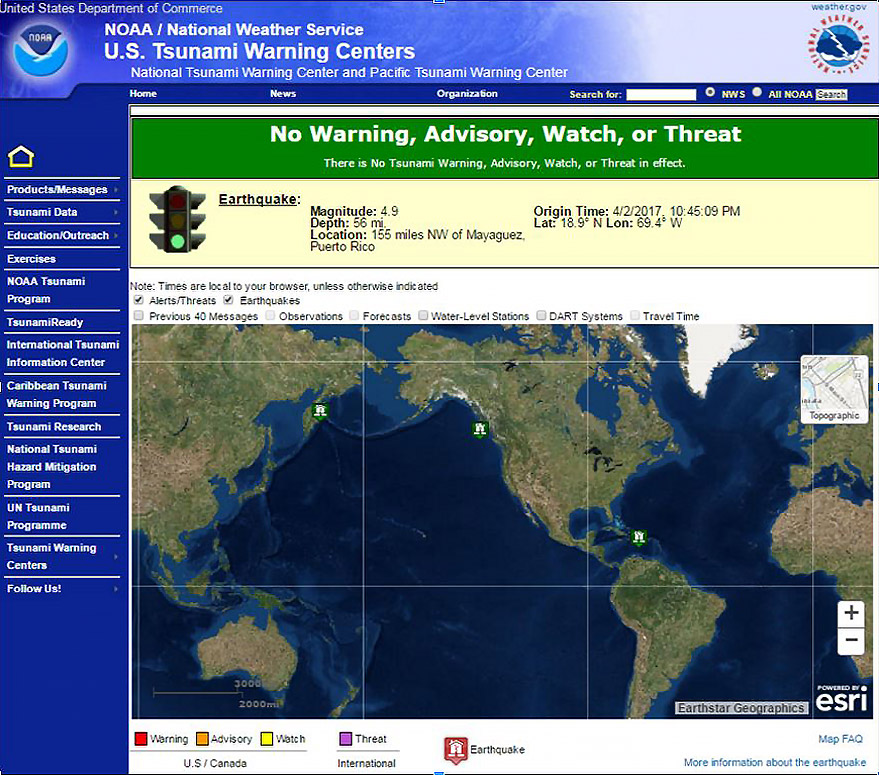Screen dimensions: 879x775
Task: Enable the Forecasts checkbox
Action: [354, 316]
